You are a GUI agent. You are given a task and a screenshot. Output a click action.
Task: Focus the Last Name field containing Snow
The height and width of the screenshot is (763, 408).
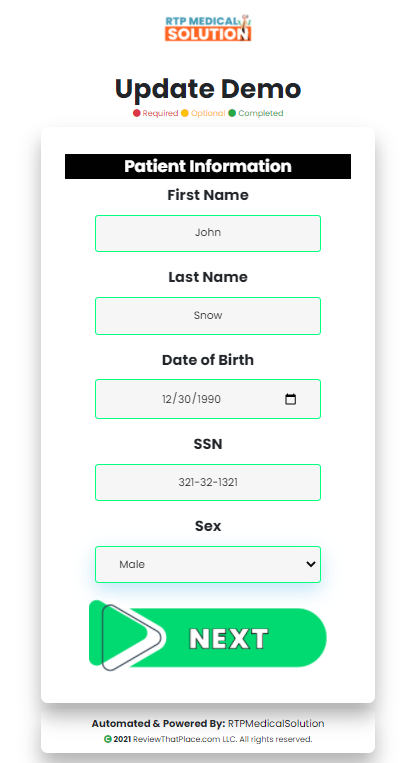[x=208, y=316]
